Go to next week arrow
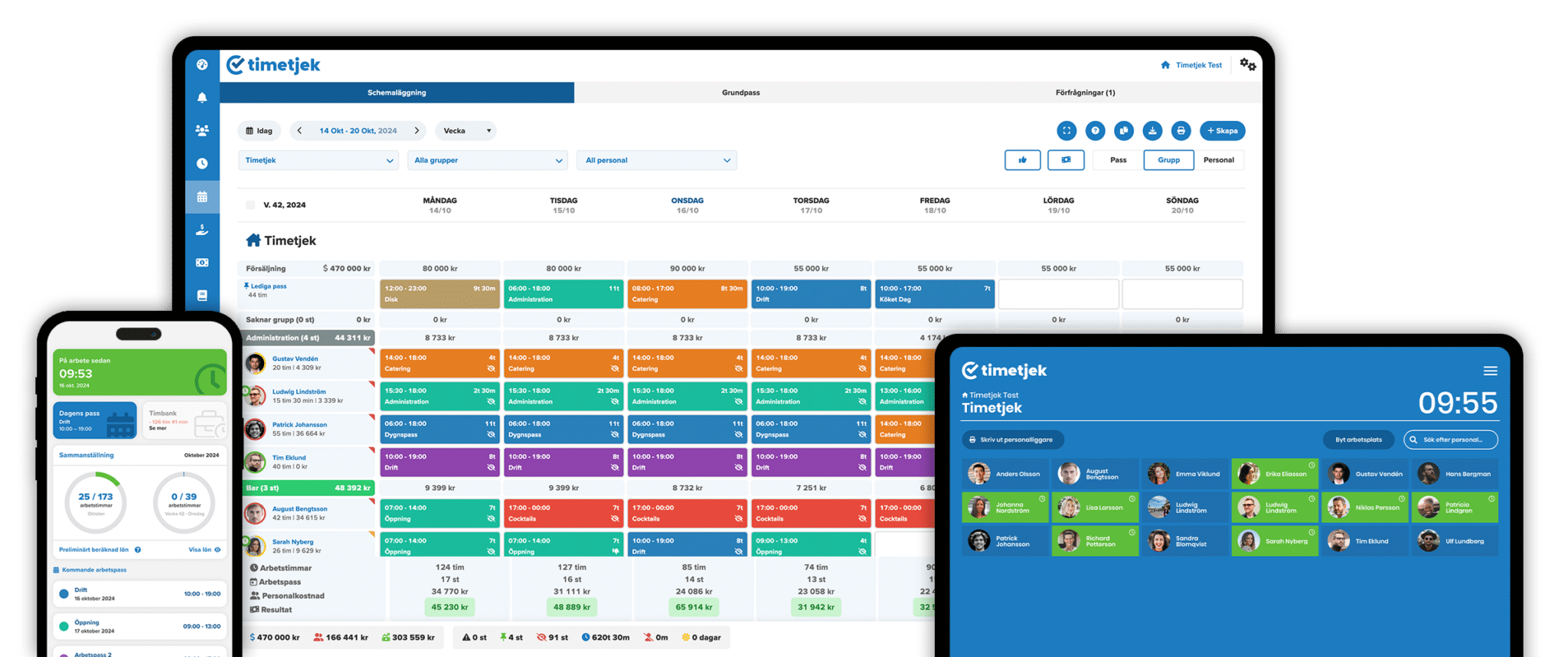1568x657 pixels. point(416,131)
